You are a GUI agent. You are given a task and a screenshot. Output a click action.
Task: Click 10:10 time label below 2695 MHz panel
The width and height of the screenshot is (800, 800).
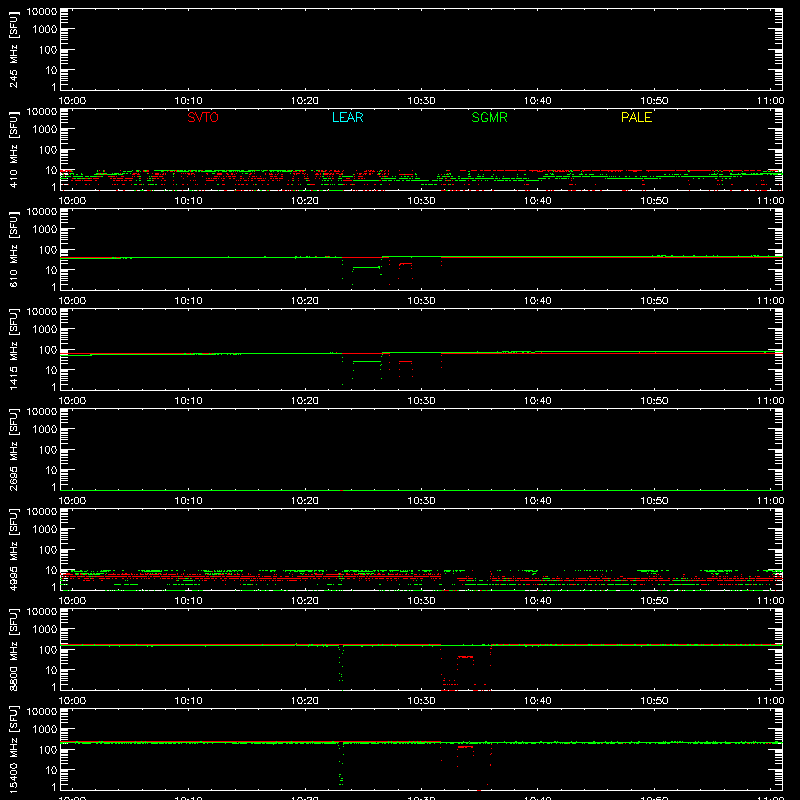pyautogui.click(x=188, y=501)
